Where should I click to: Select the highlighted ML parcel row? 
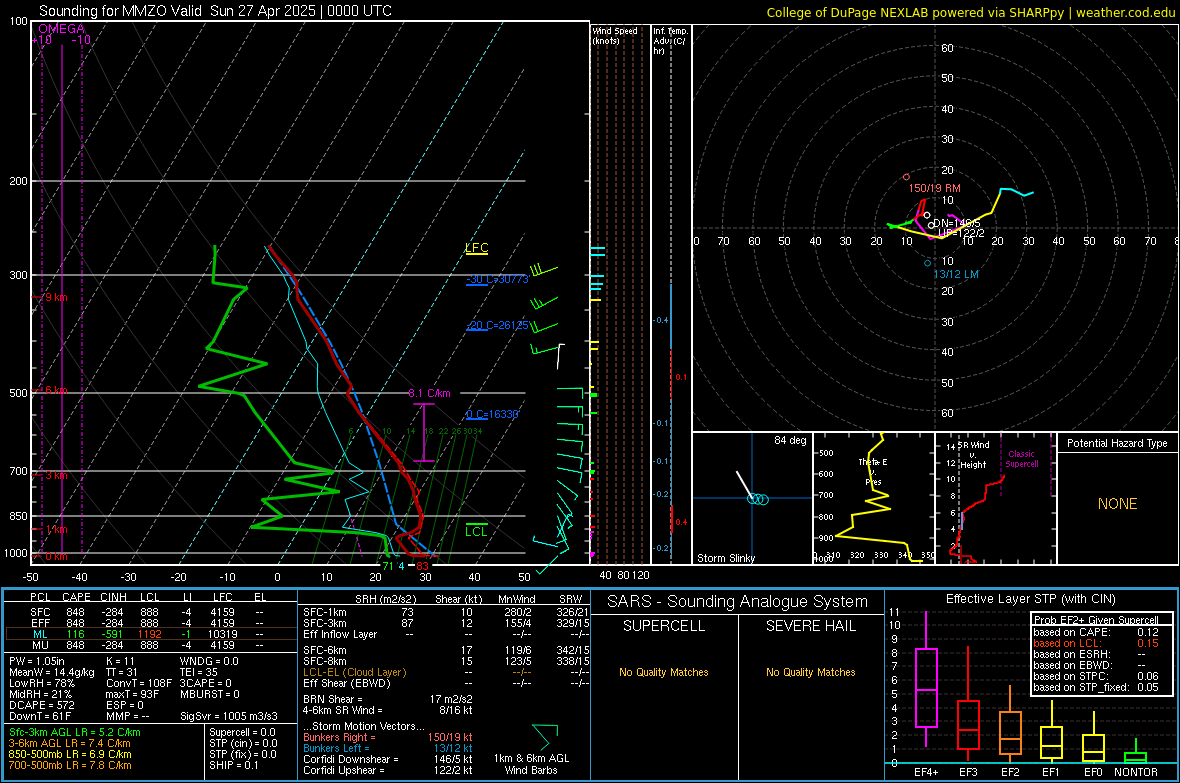coord(151,634)
